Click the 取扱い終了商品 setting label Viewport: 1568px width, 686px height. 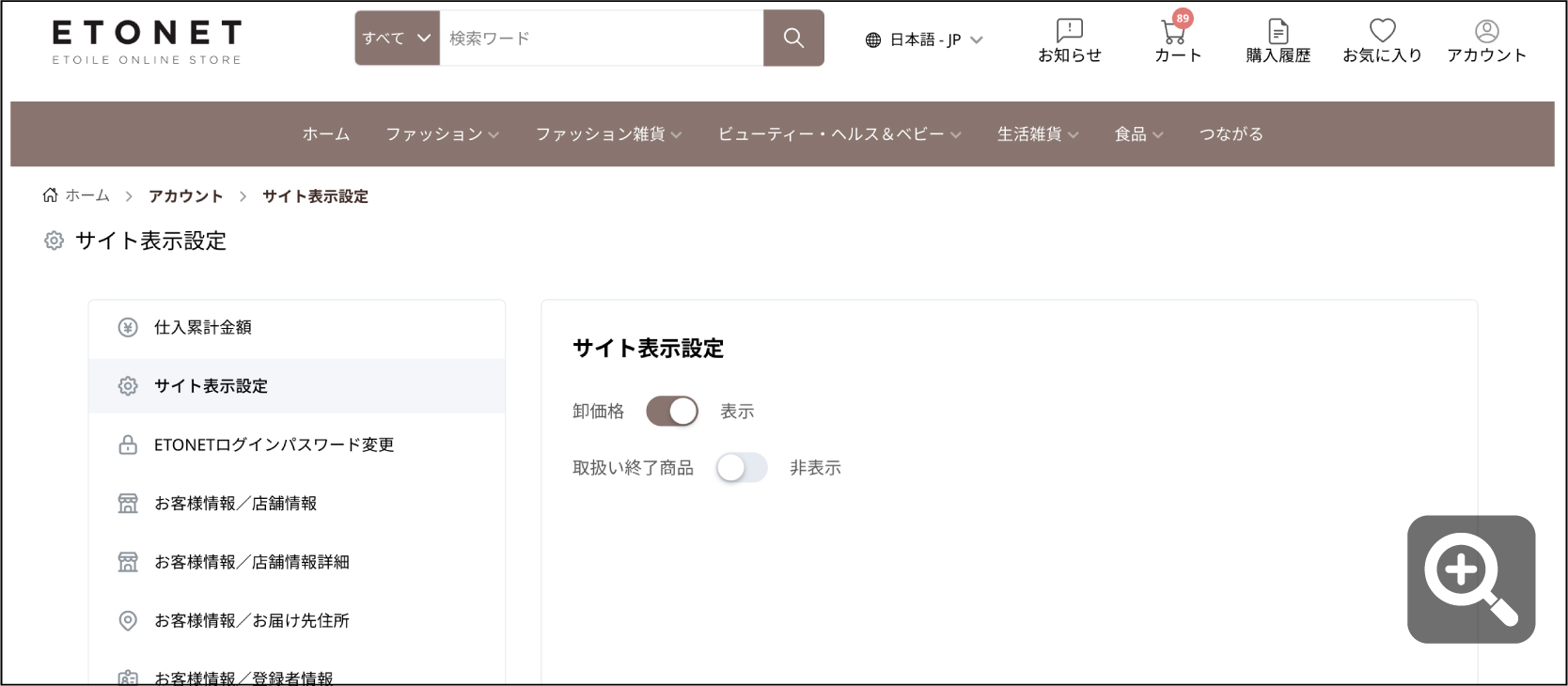pos(633,468)
